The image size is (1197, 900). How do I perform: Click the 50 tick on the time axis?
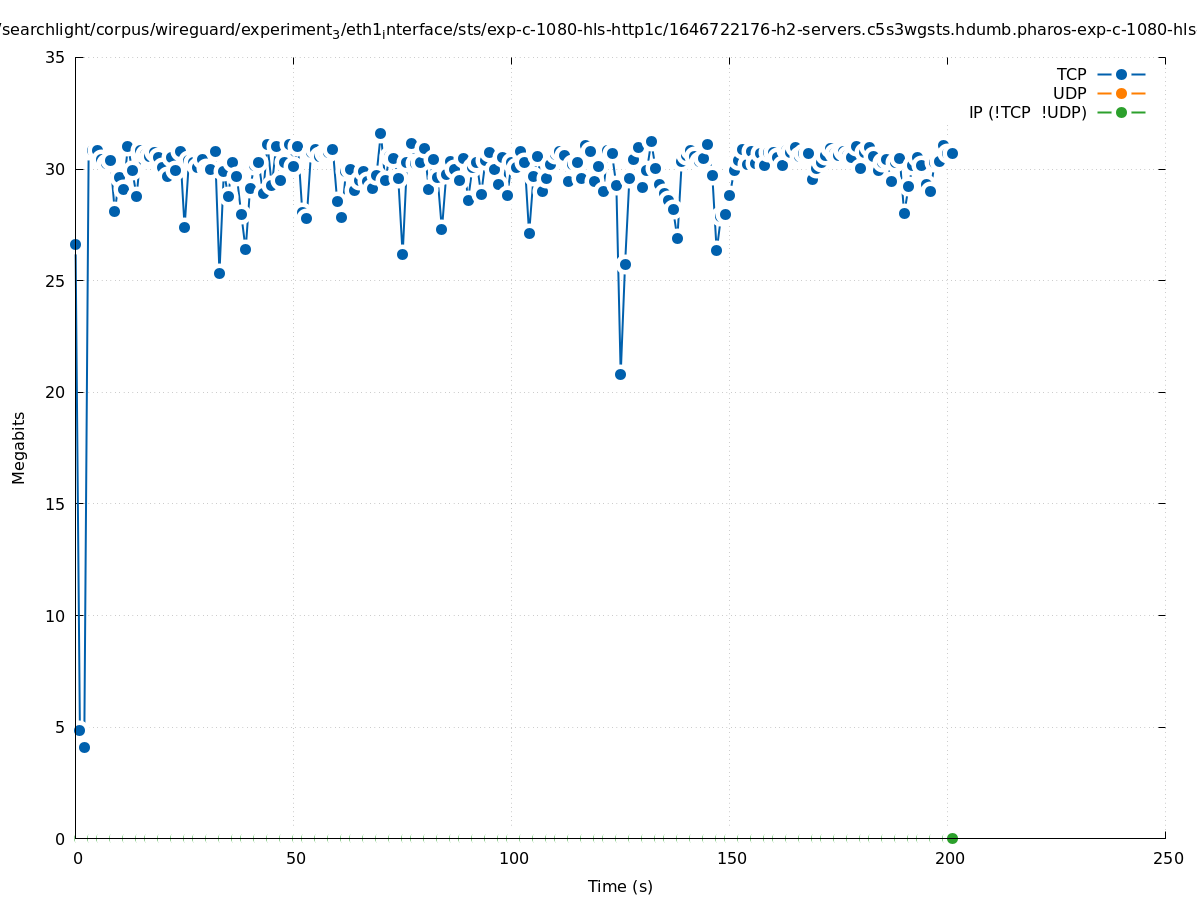click(x=295, y=858)
